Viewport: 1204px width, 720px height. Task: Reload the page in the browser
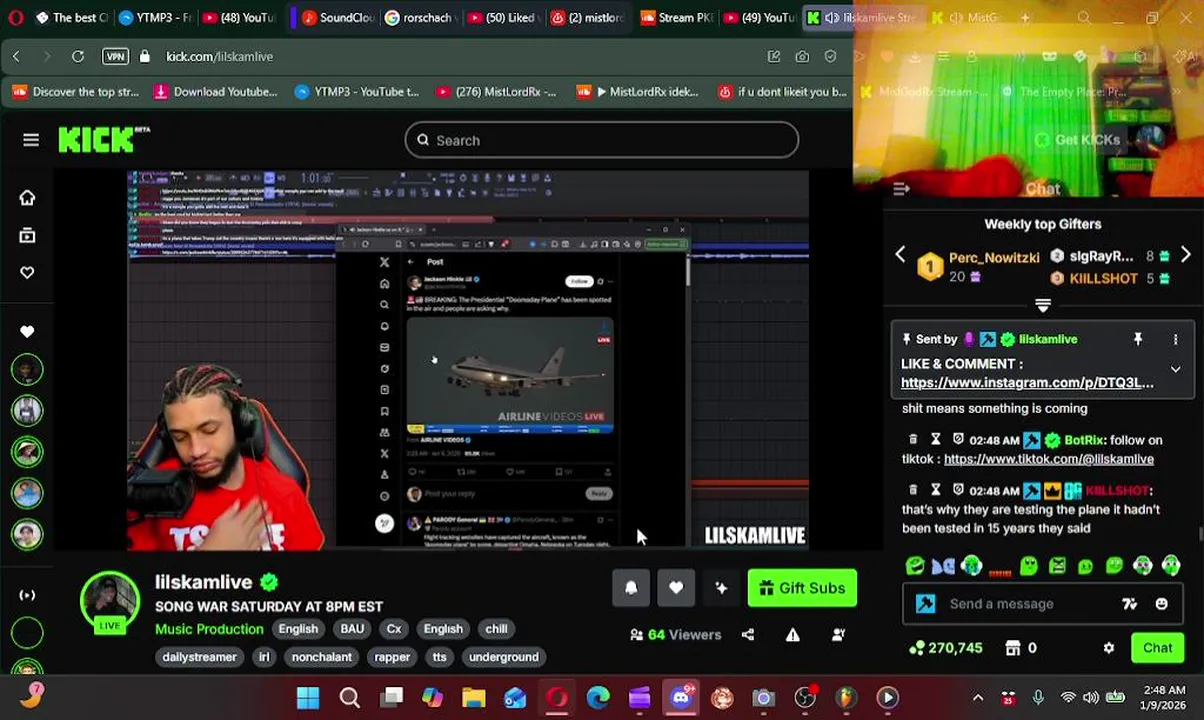(78, 56)
